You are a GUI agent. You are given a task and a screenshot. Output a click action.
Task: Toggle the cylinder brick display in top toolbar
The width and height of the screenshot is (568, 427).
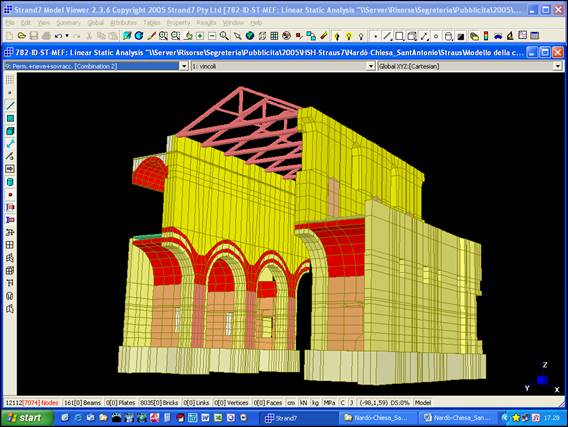448,36
